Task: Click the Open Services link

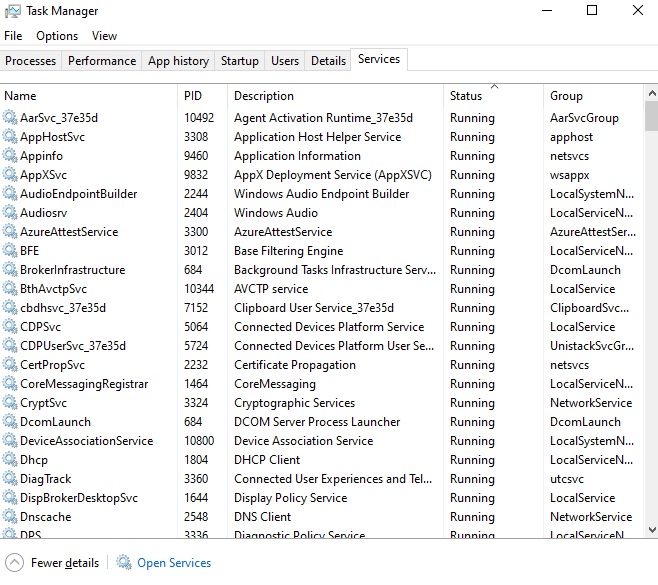Action: pos(174,562)
